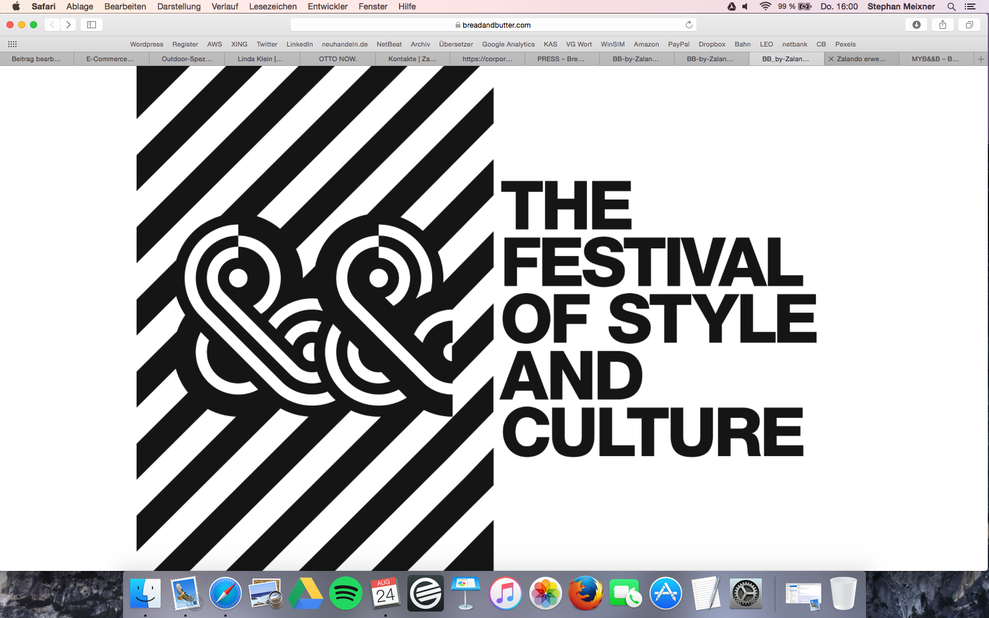Open Firefox from the Dock
This screenshot has height=618, width=989.
[585, 593]
